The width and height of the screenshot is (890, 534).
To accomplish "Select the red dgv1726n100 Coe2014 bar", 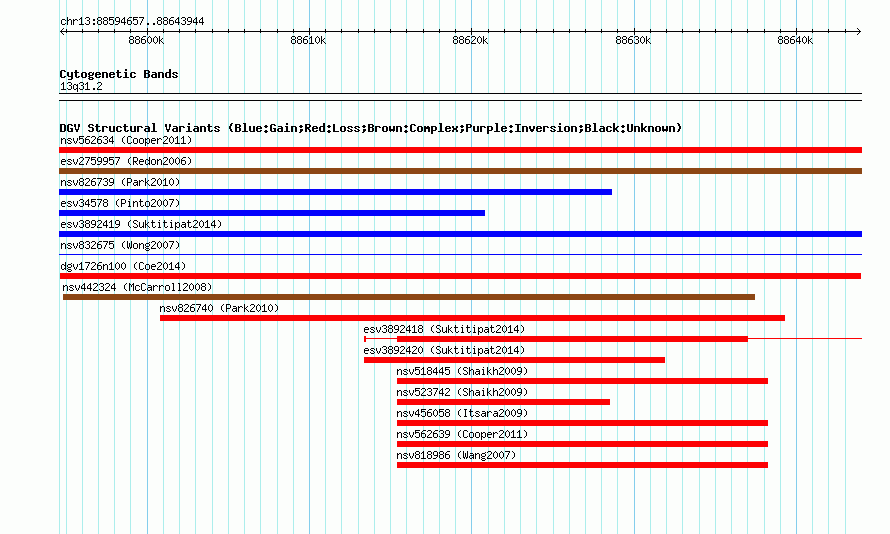I will [460, 276].
